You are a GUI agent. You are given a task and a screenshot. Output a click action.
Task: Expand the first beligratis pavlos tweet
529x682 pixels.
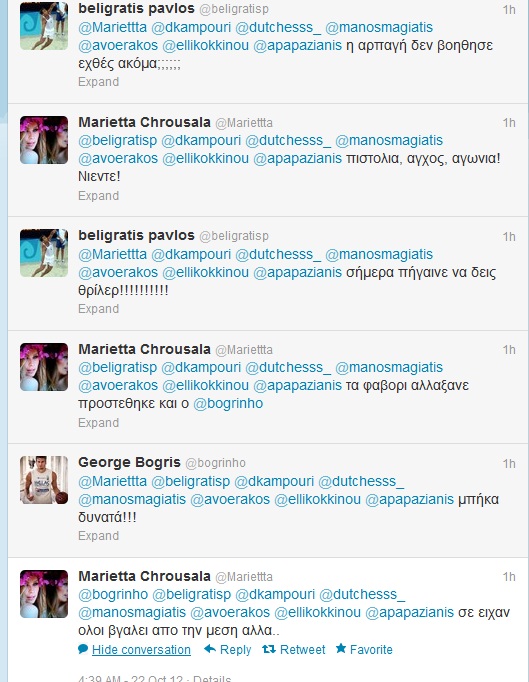[x=98, y=82]
